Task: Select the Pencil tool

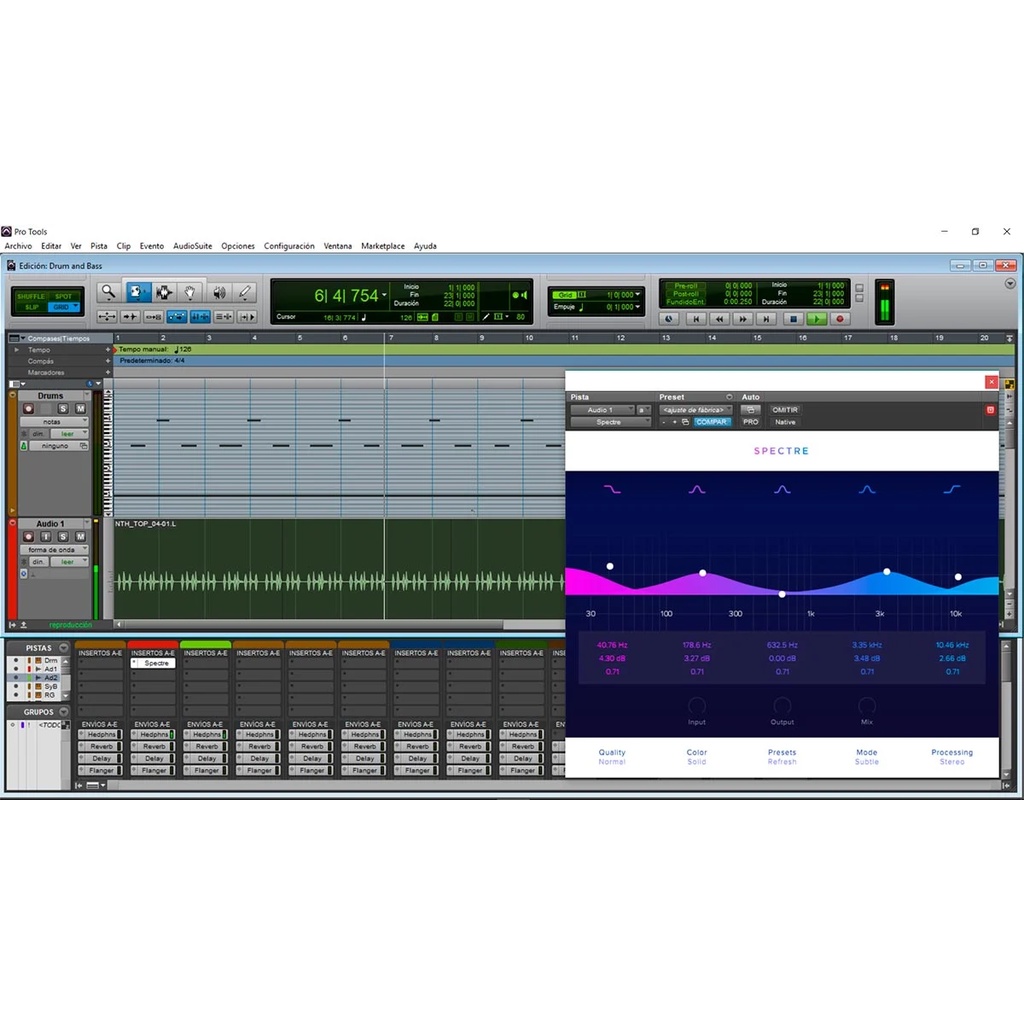Action: coord(244,292)
